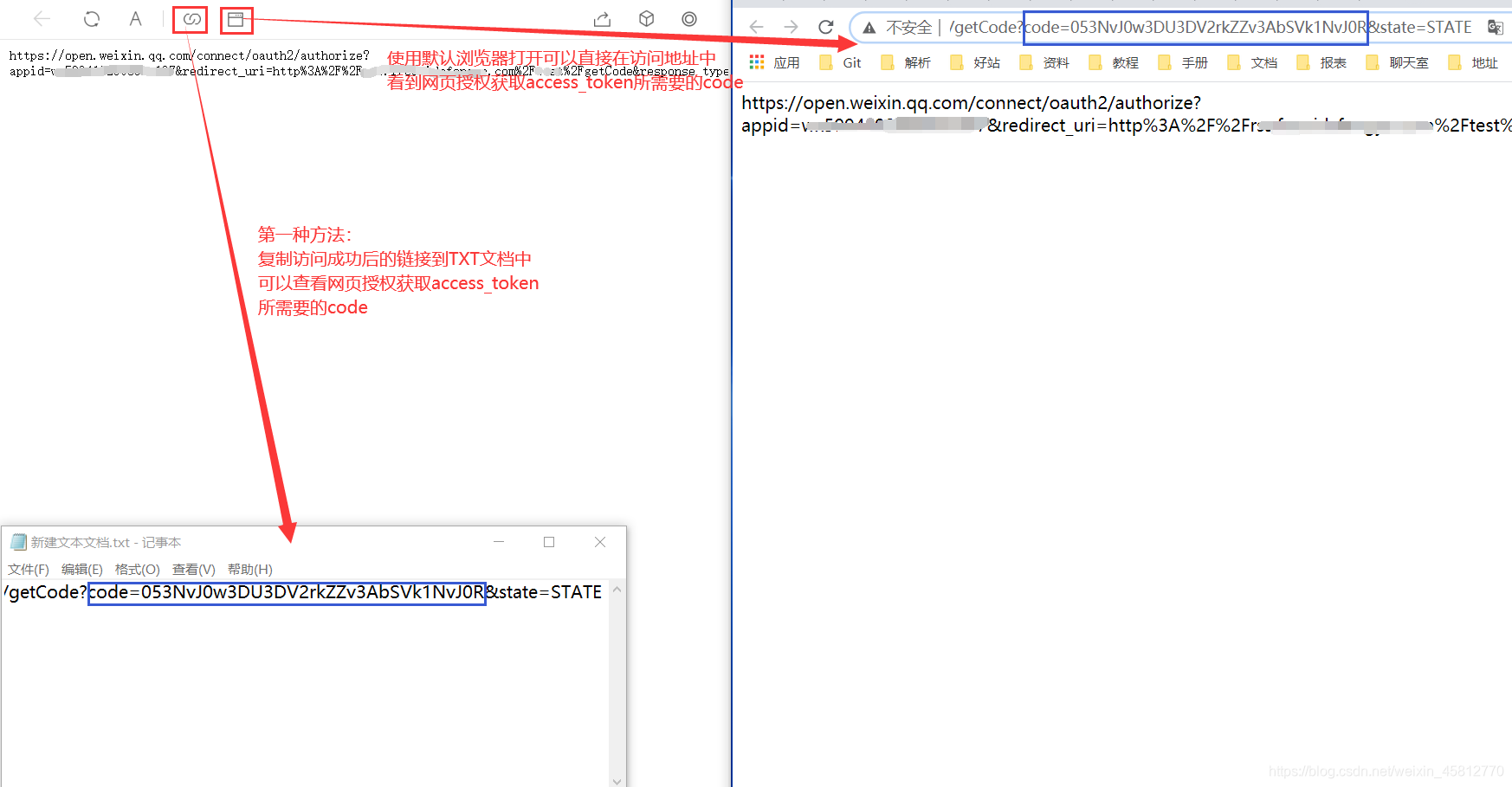This screenshot has width=1512, height=787.
Task: Open the 手册 bookmark folder
Action: [x=1182, y=62]
